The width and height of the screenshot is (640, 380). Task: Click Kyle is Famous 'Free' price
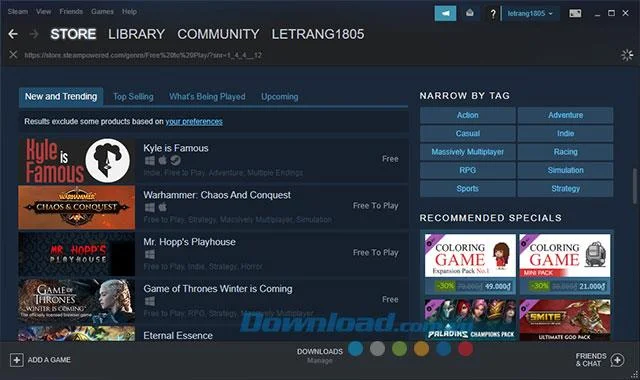pyautogui.click(x=390, y=159)
